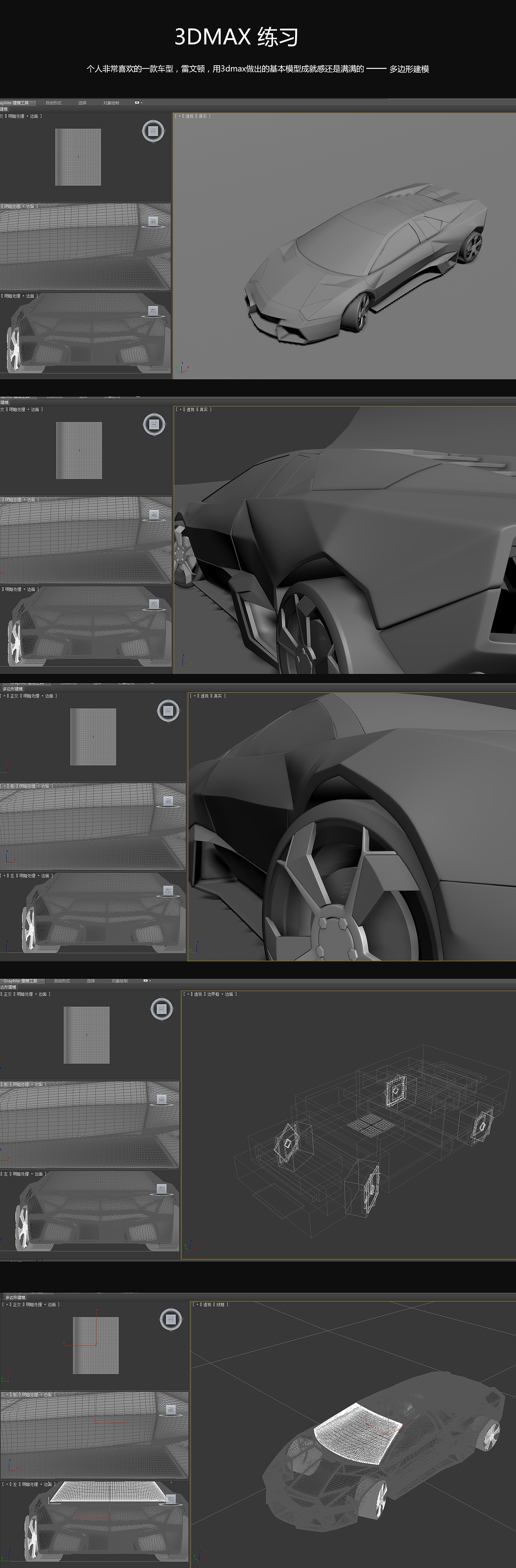Image resolution: width=516 pixels, height=1568 pixels.
Task: Click ViewCube above the highlighted windshield in left viewport
Action: [171, 1500]
